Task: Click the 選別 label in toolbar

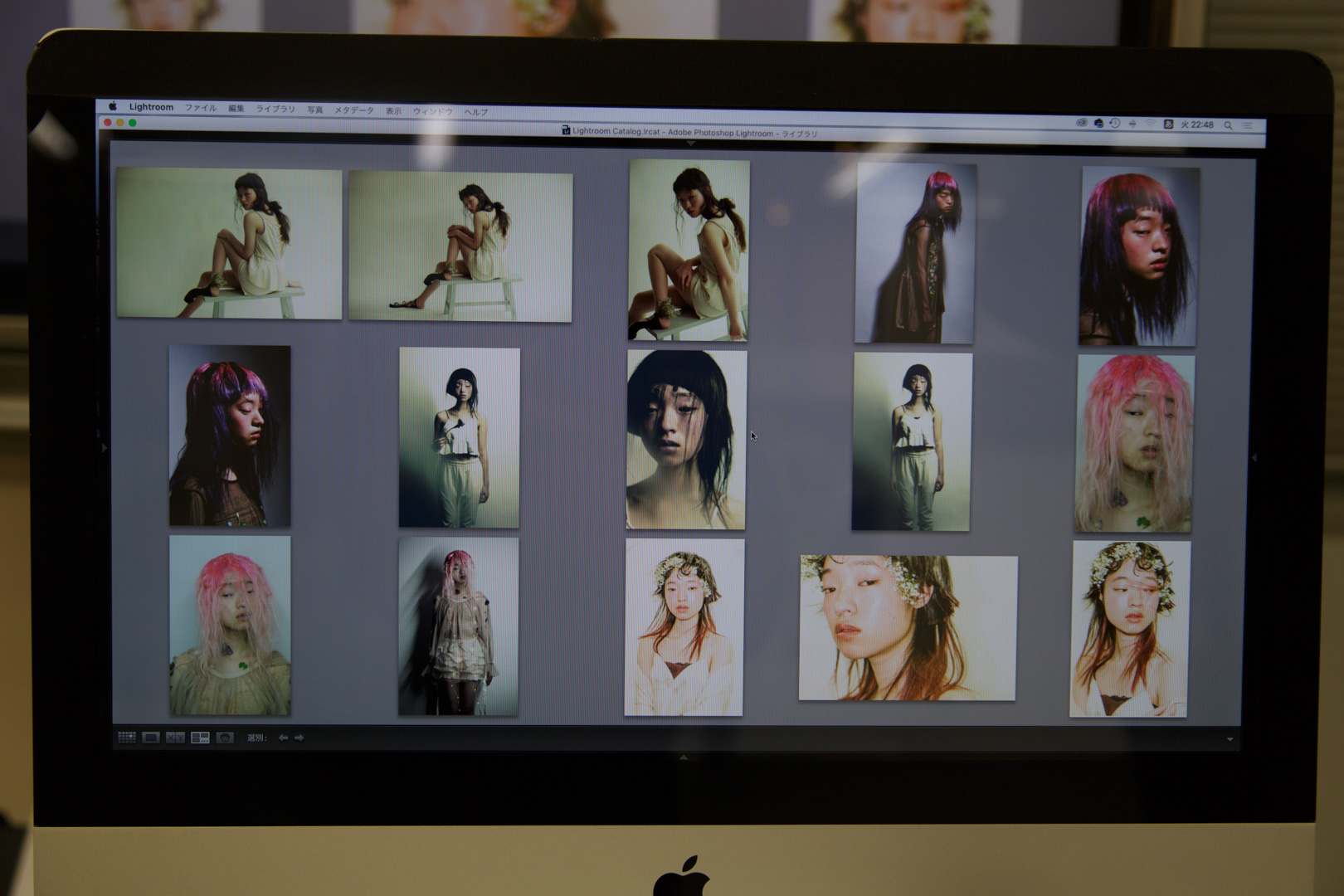Action: [x=256, y=738]
